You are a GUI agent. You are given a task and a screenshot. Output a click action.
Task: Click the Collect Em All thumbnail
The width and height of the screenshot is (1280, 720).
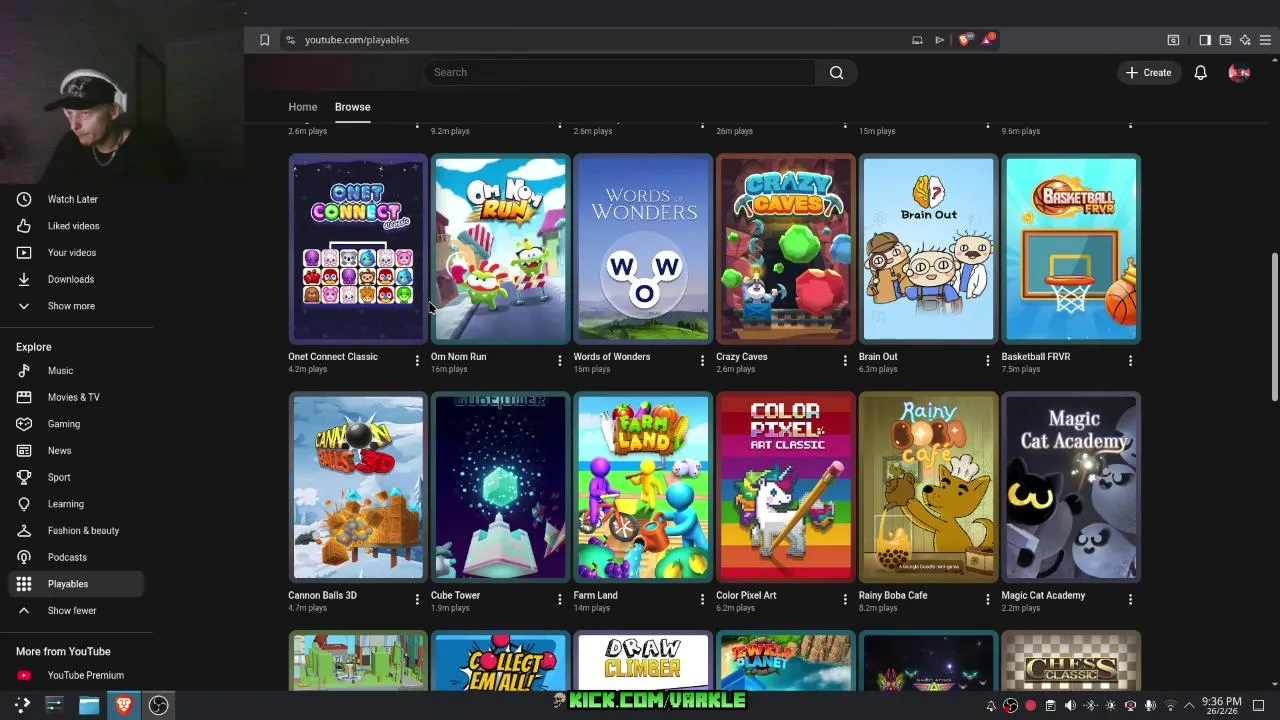[x=500, y=661]
